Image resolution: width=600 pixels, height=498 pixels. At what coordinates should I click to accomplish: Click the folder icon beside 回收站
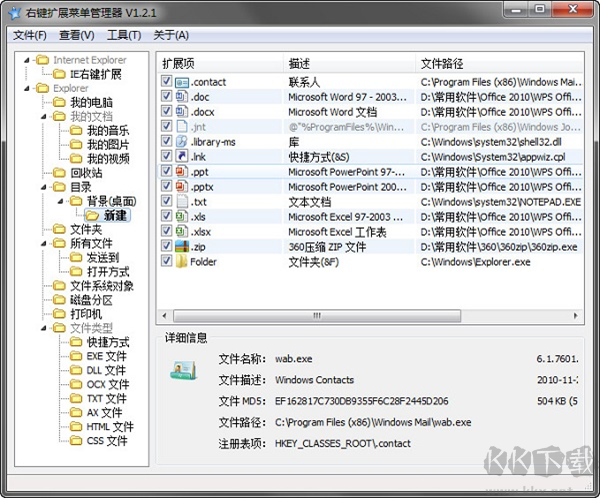point(59,173)
